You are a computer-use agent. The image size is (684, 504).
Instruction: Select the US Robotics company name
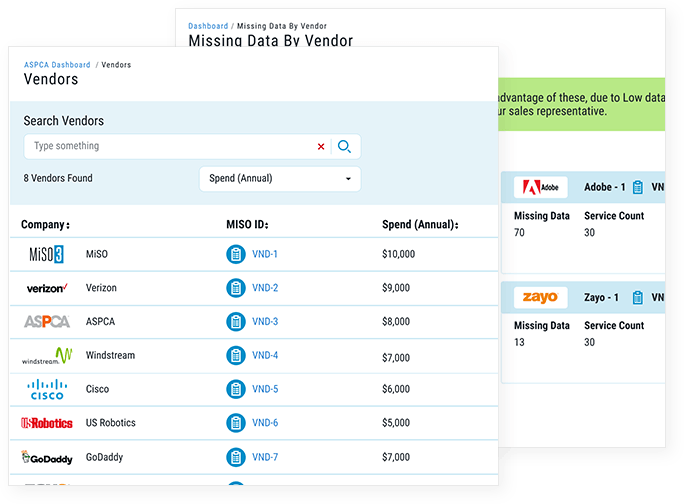111,423
